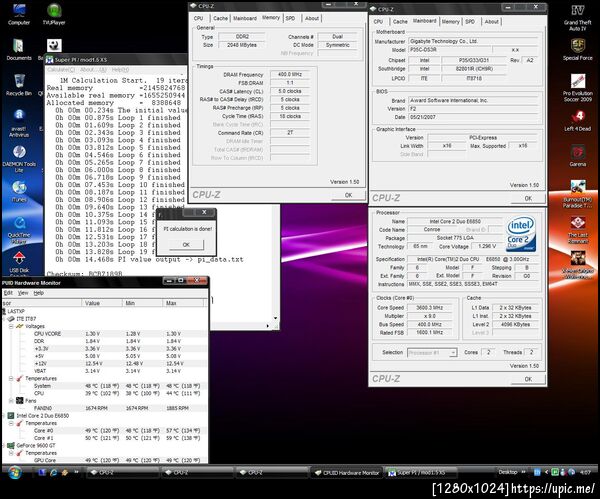Click OK in memory CPU-Z window
The width and height of the screenshot is (600, 499).
click(x=348, y=195)
